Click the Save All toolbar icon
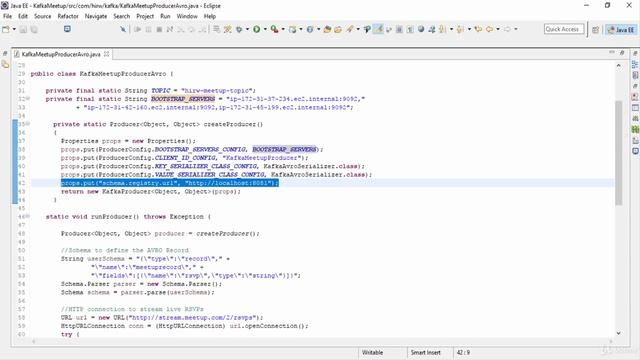This screenshot has height=360, width=640. click(34, 29)
